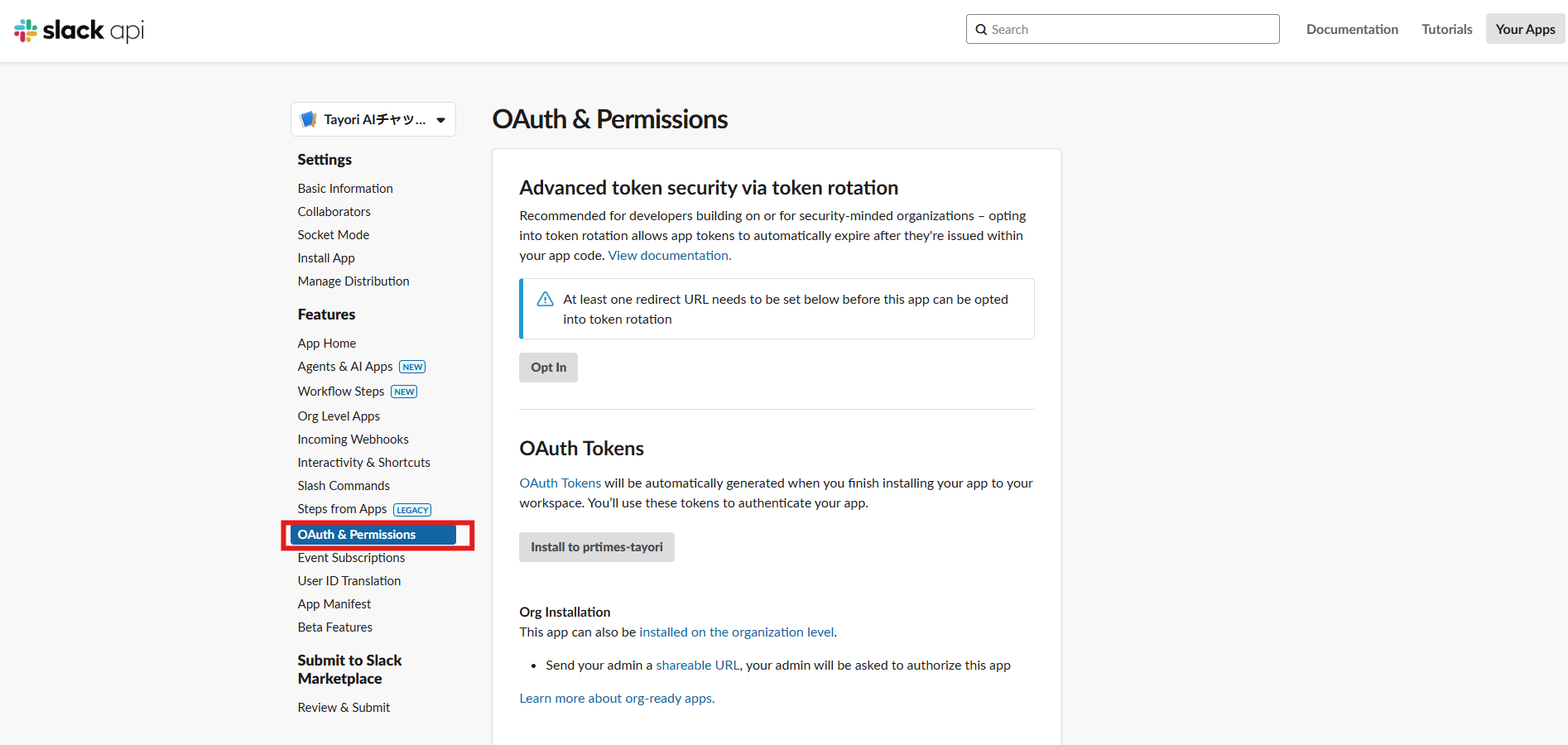Open the Documentation menu item

1352,30
